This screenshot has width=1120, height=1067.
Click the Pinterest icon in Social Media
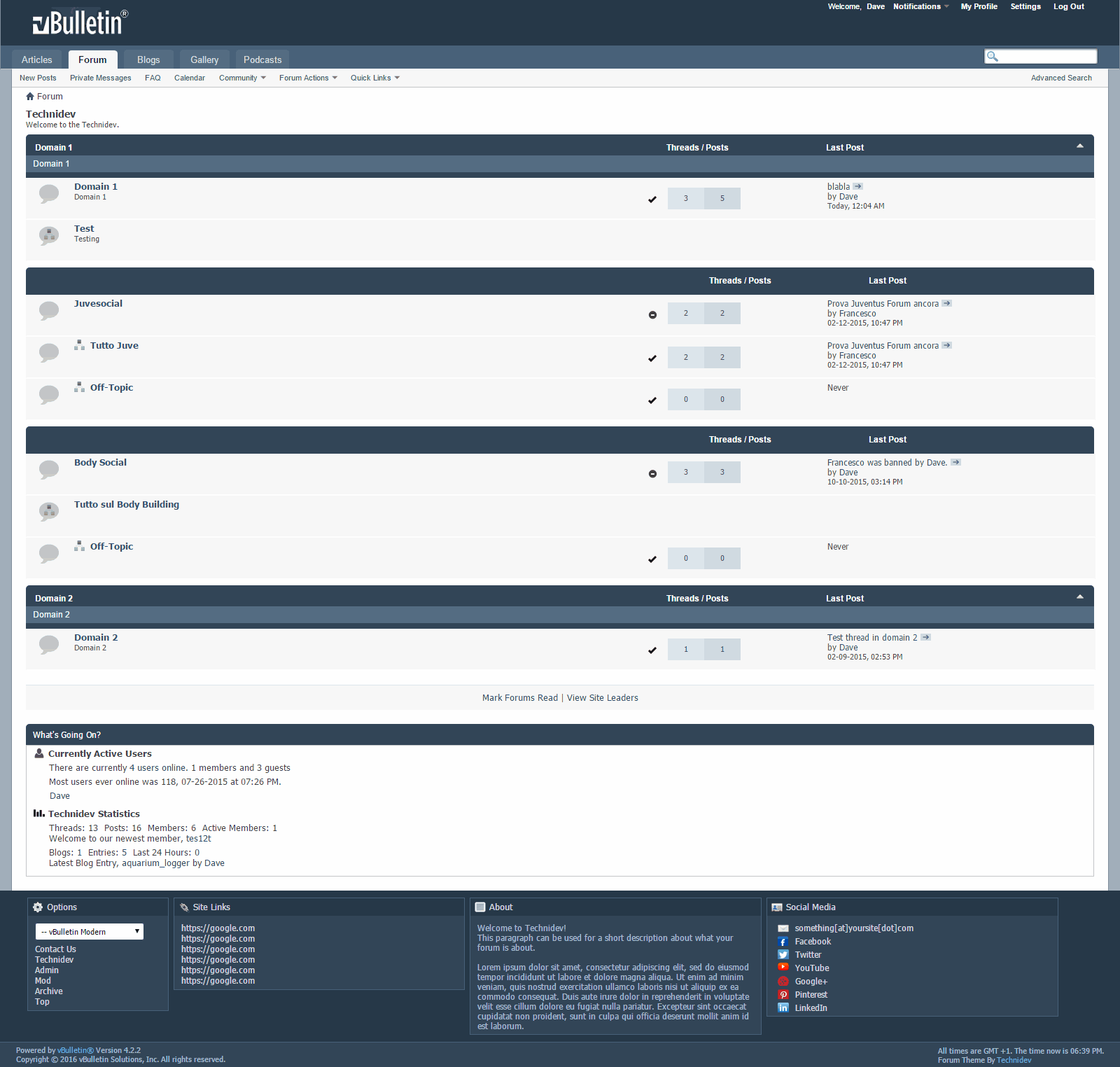point(783,994)
